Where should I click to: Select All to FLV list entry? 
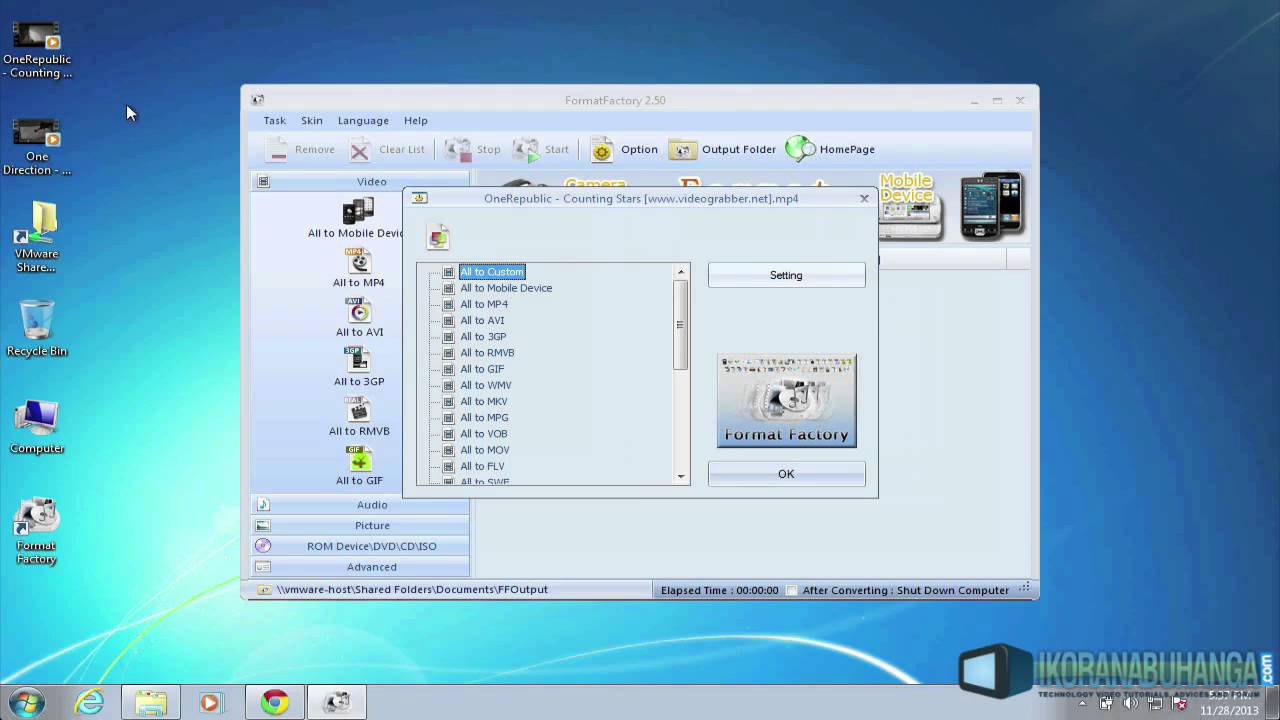(482, 466)
